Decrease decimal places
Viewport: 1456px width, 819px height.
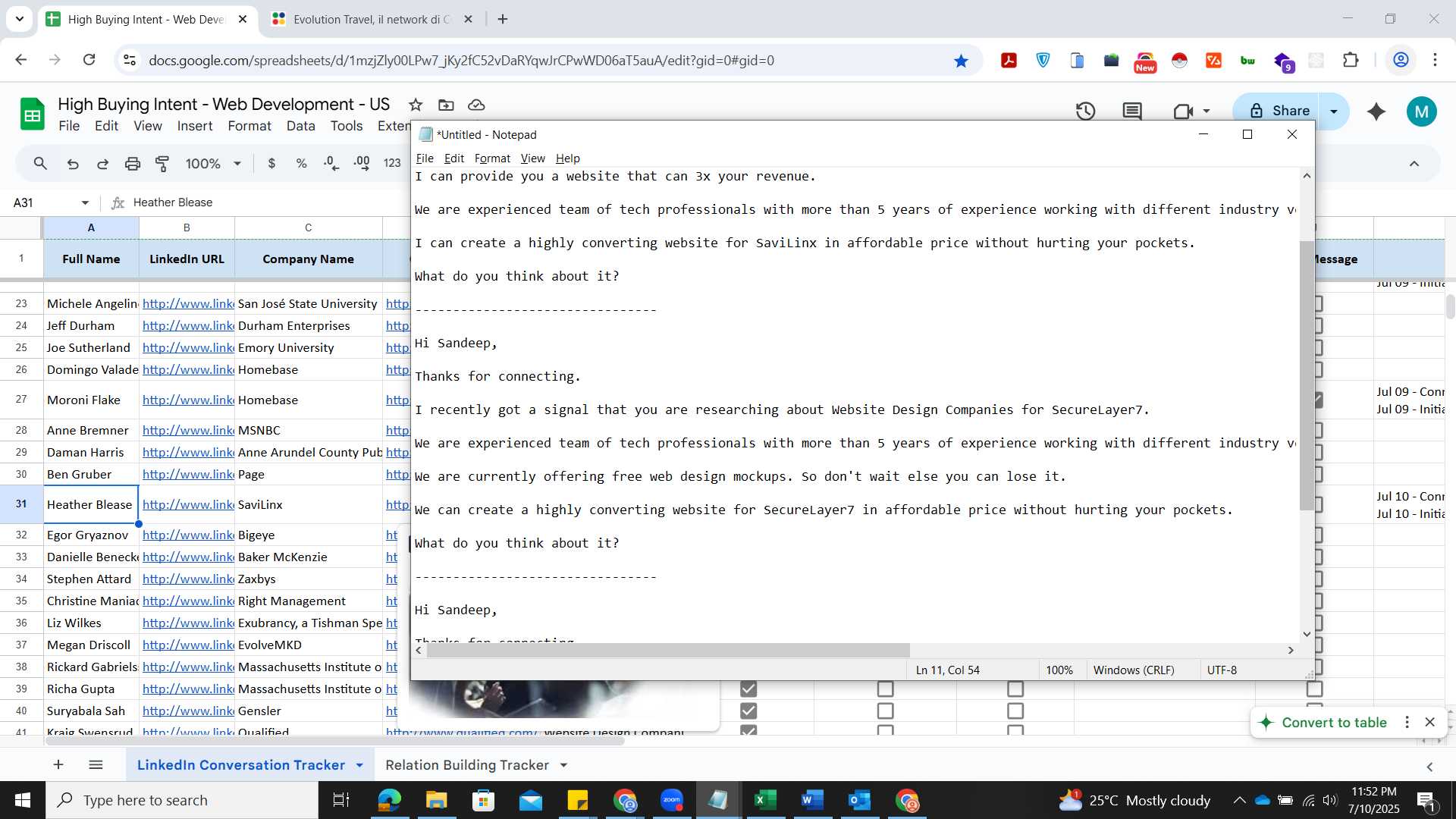pos(331,163)
